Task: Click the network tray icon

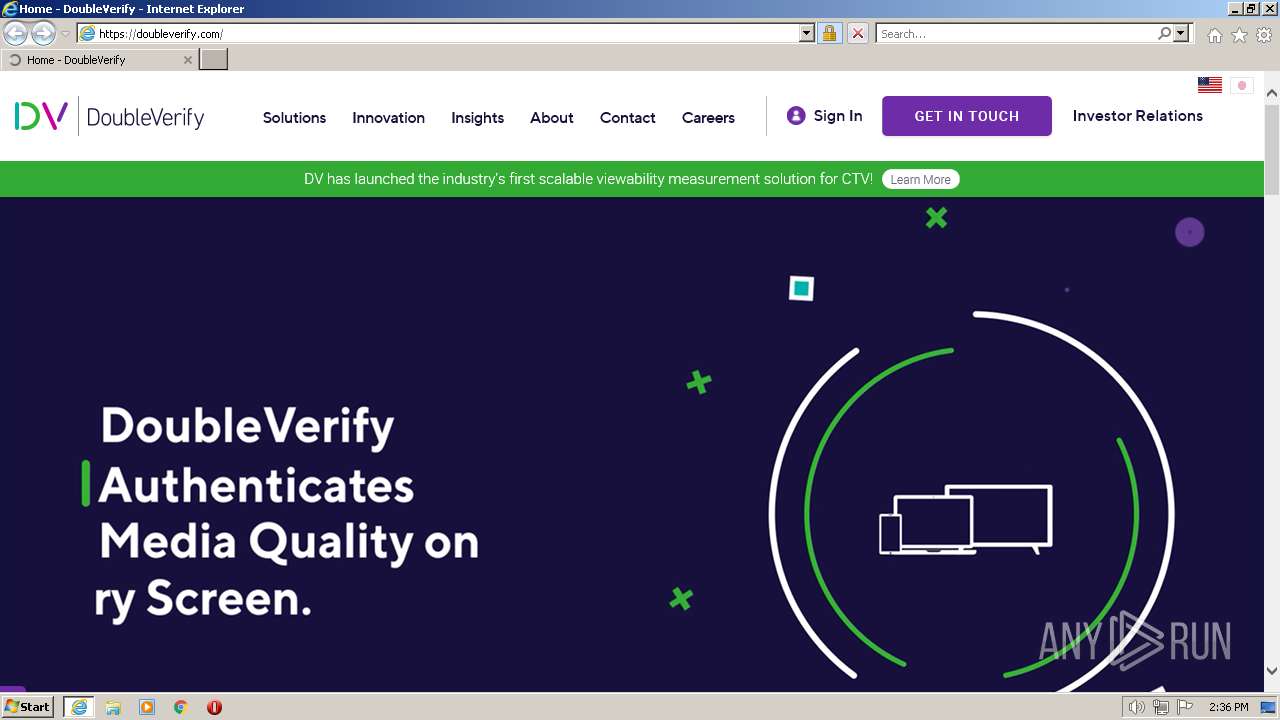Action: coord(1160,707)
